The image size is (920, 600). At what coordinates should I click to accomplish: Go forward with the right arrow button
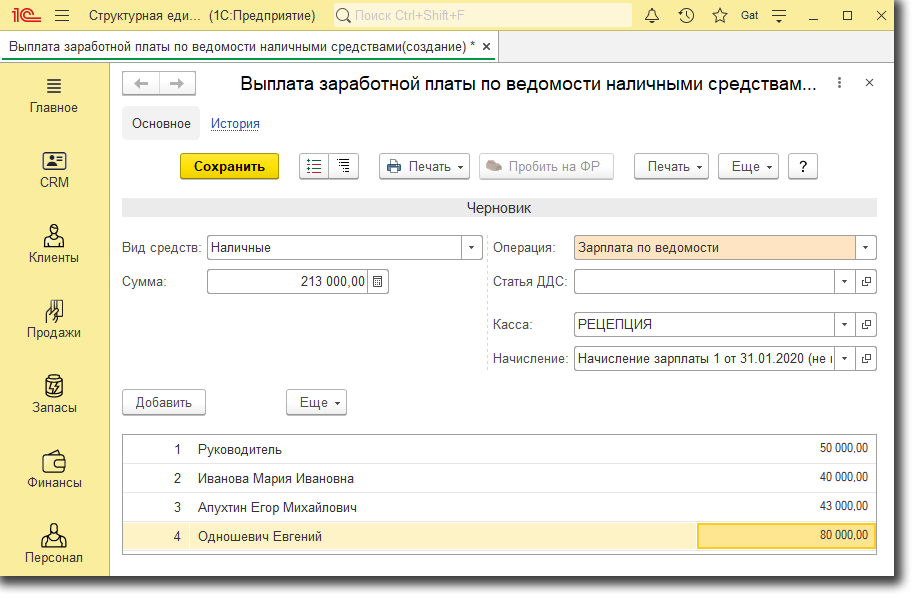pyautogui.click(x=177, y=83)
